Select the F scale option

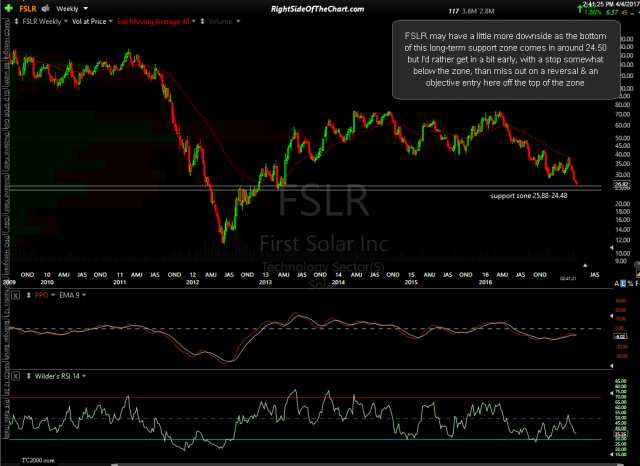[637, 284]
